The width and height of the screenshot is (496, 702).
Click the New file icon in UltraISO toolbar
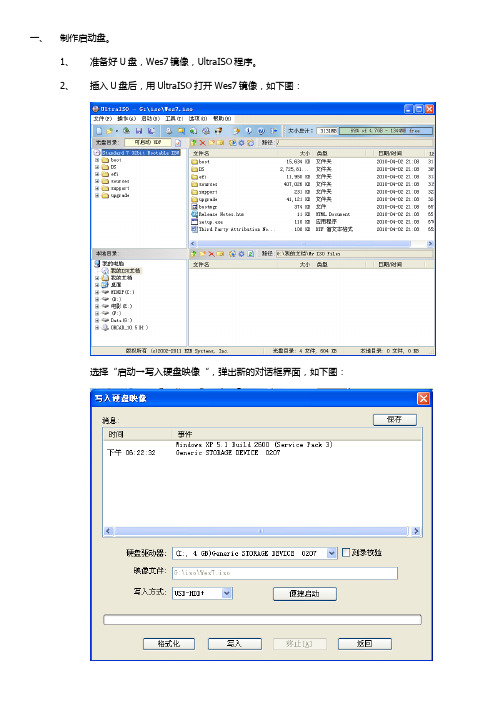click(x=99, y=131)
